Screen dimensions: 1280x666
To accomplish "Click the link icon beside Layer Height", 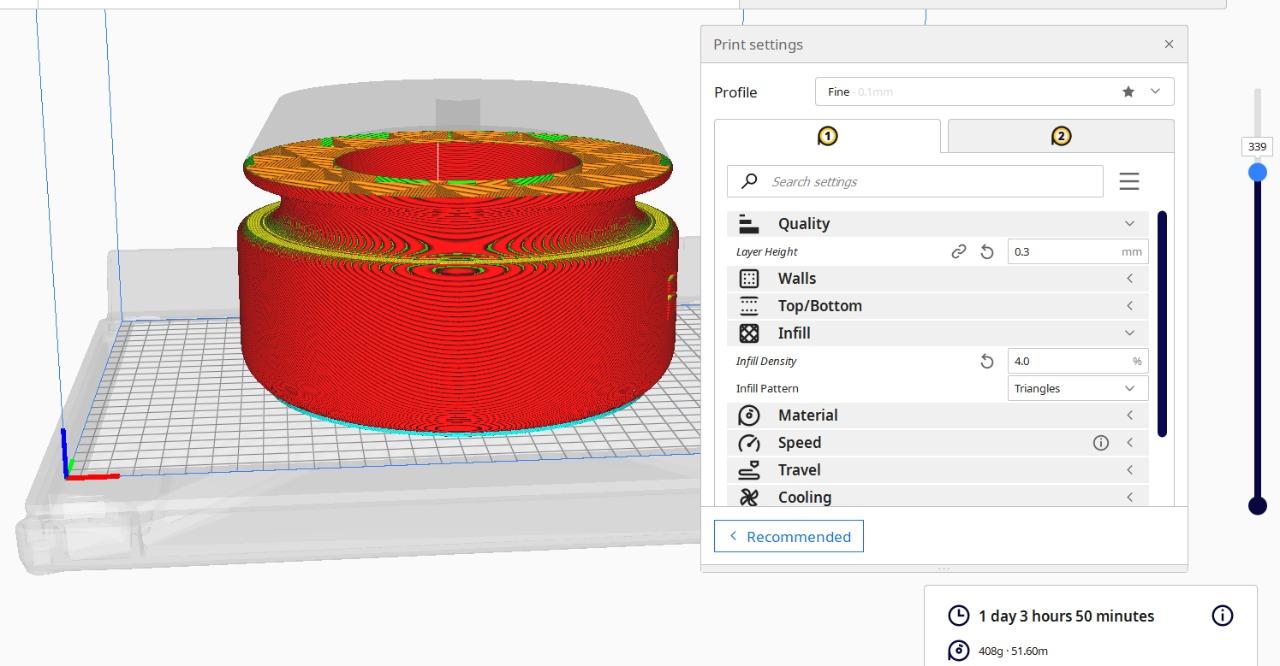I will coord(959,252).
